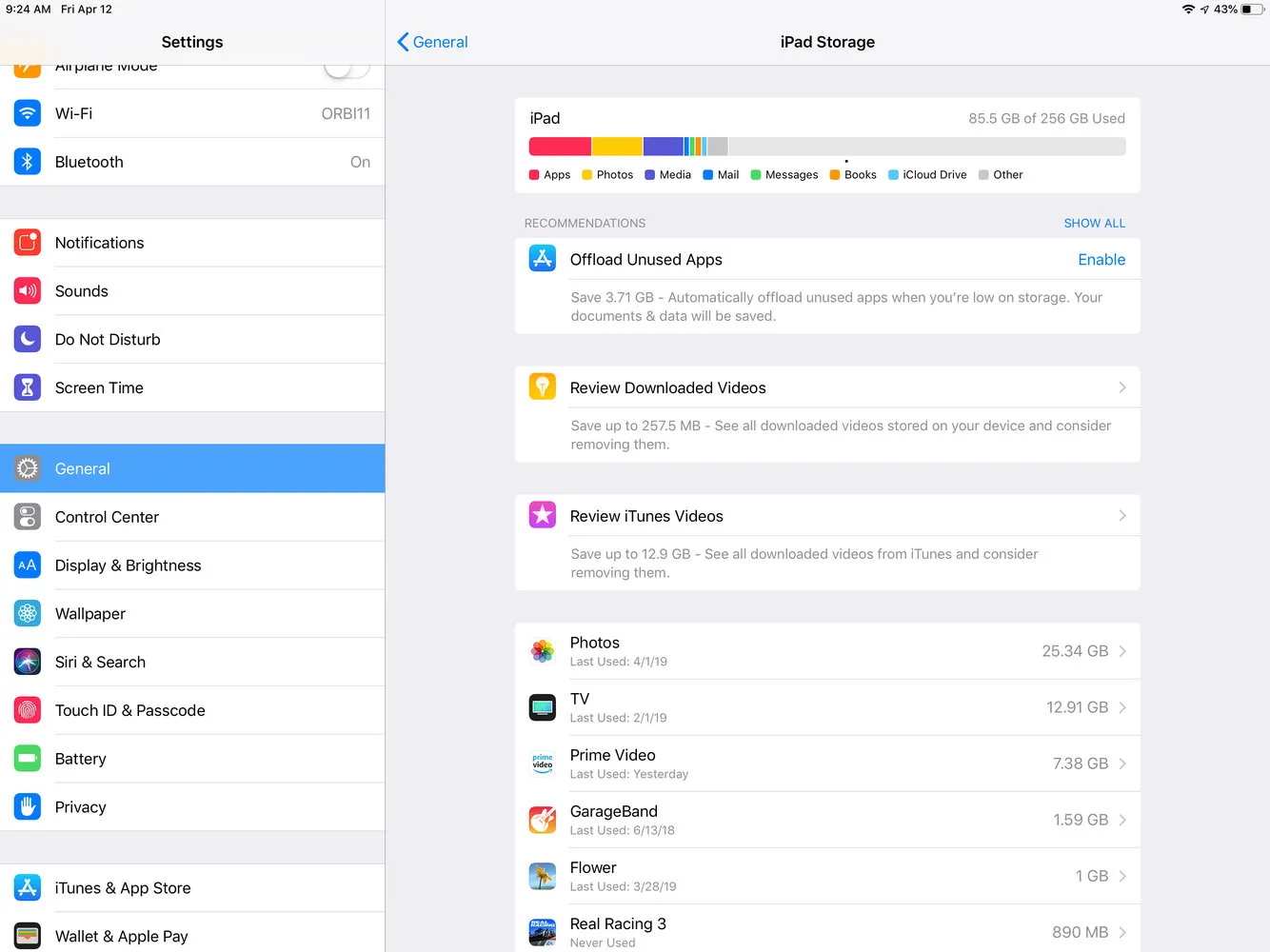Tap the Notifications icon in sidebar

pos(28,243)
